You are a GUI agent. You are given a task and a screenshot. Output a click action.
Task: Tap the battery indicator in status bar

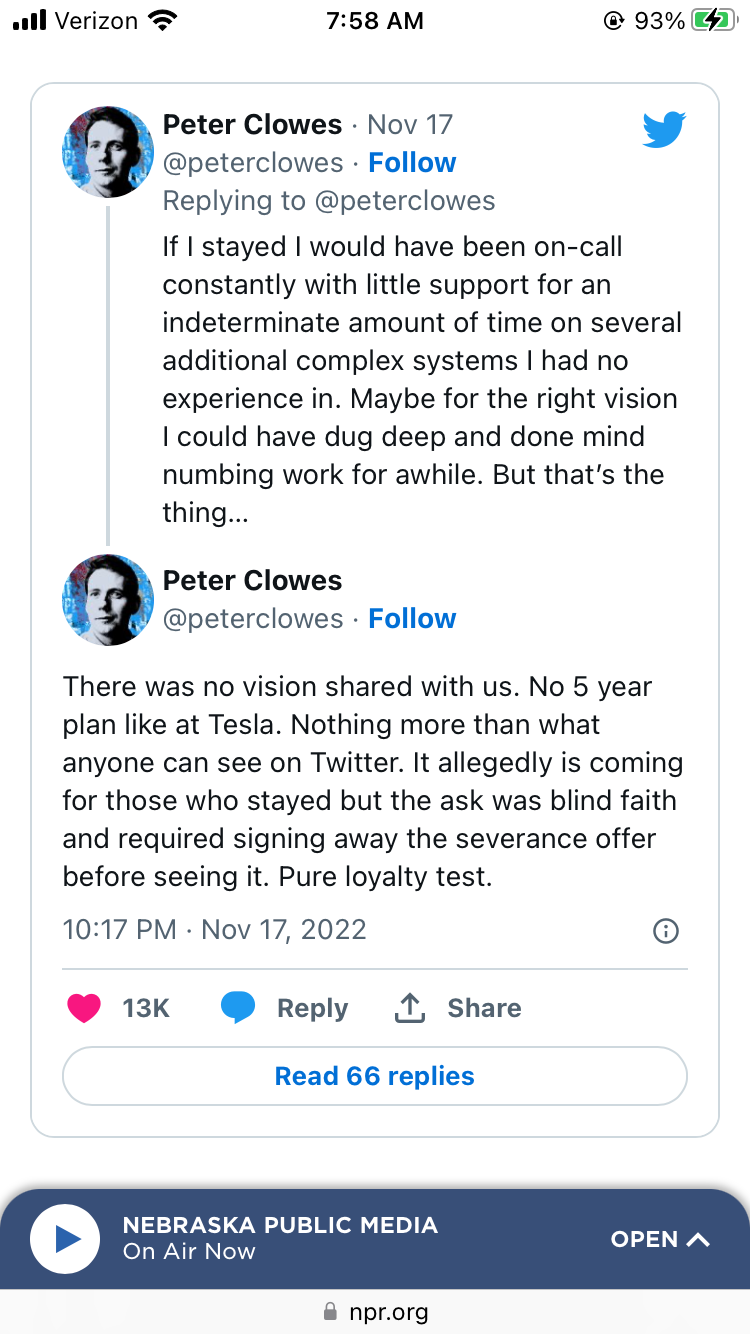[x=712, y=21]
